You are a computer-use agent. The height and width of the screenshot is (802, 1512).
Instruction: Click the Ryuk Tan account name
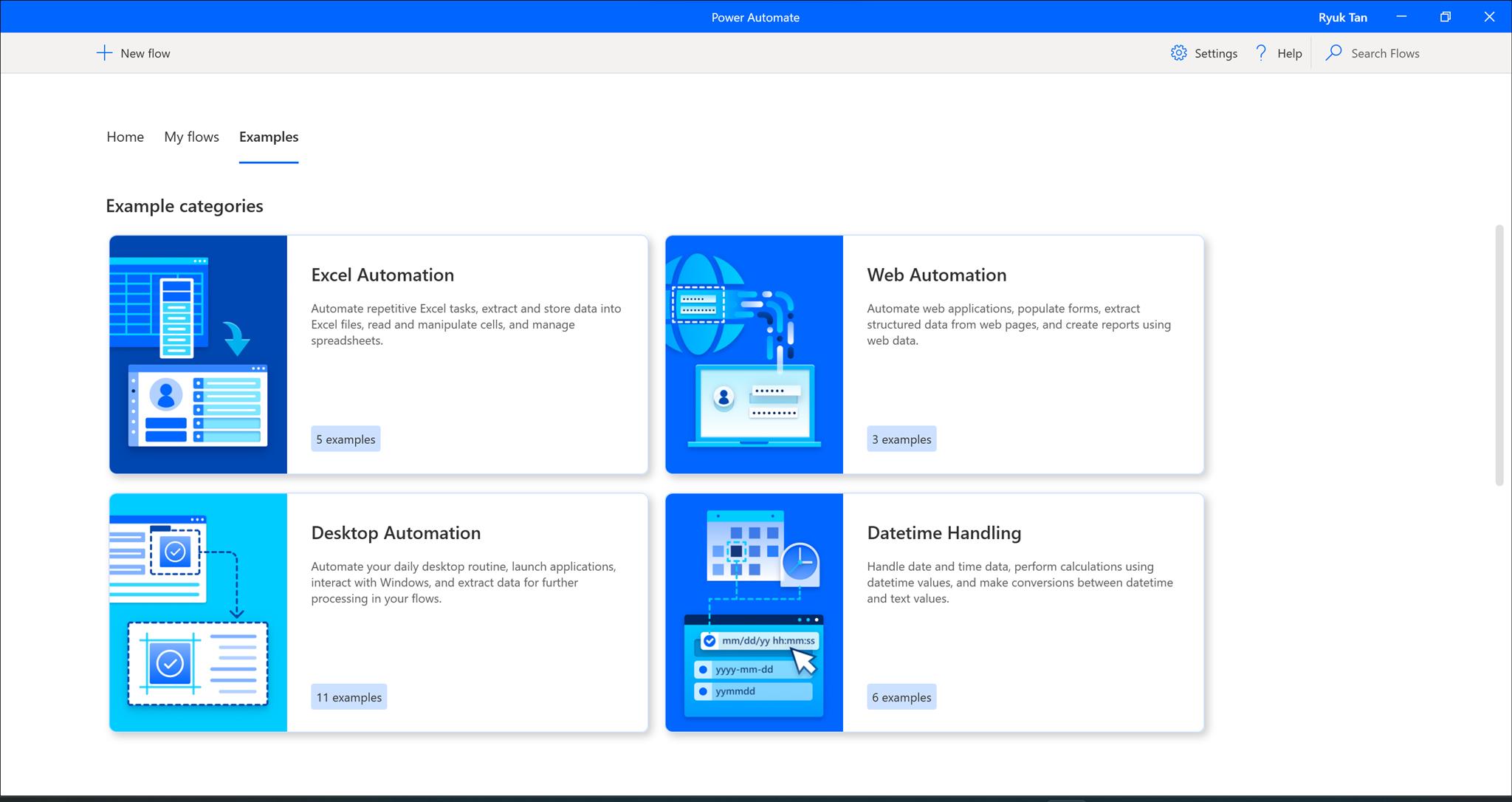tap(1343, 17)
